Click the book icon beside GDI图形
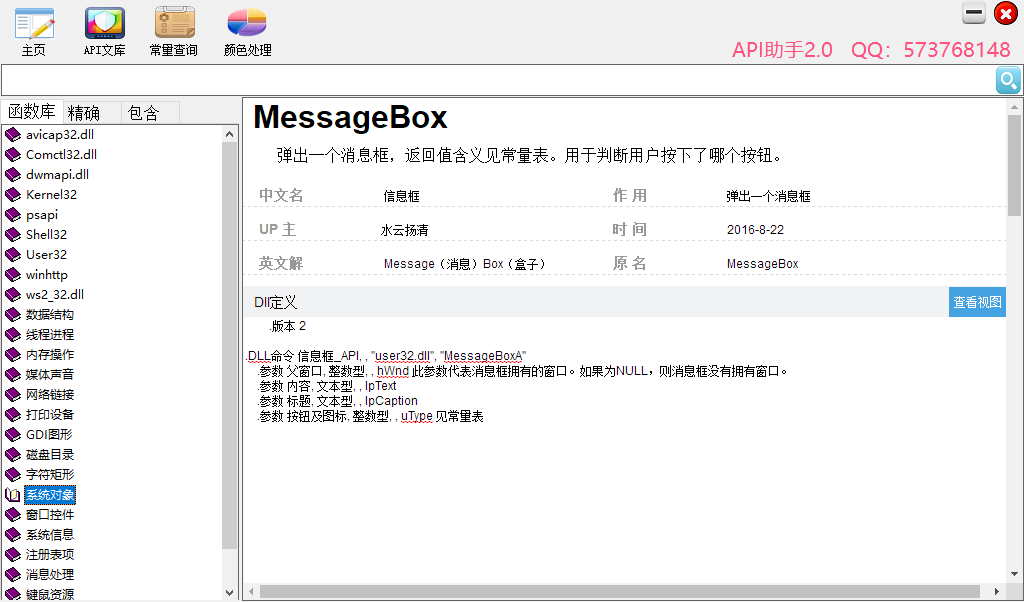Viewport: 1024px width, 602px height. click(x=13, y=435)
